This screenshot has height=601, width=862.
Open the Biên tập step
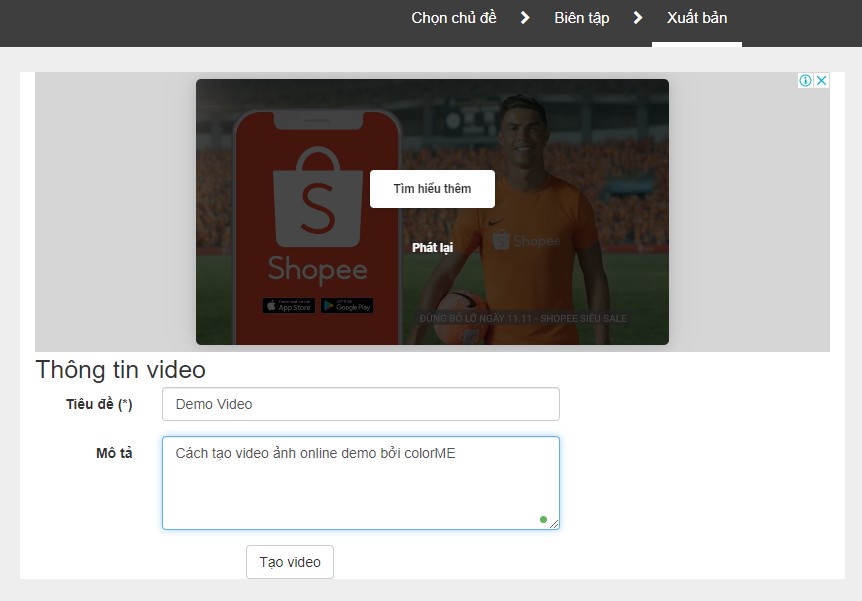coord(582,18)
